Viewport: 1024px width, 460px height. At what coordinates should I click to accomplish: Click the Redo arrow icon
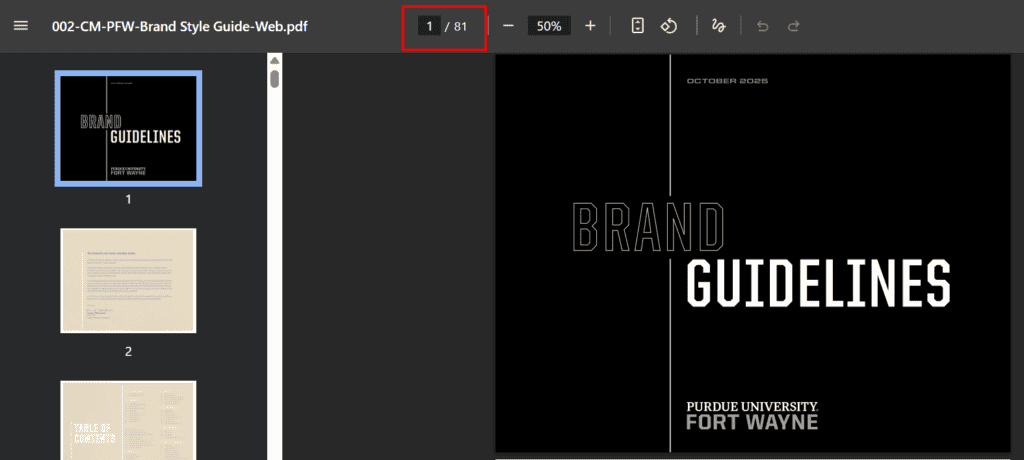click(793, 26)
